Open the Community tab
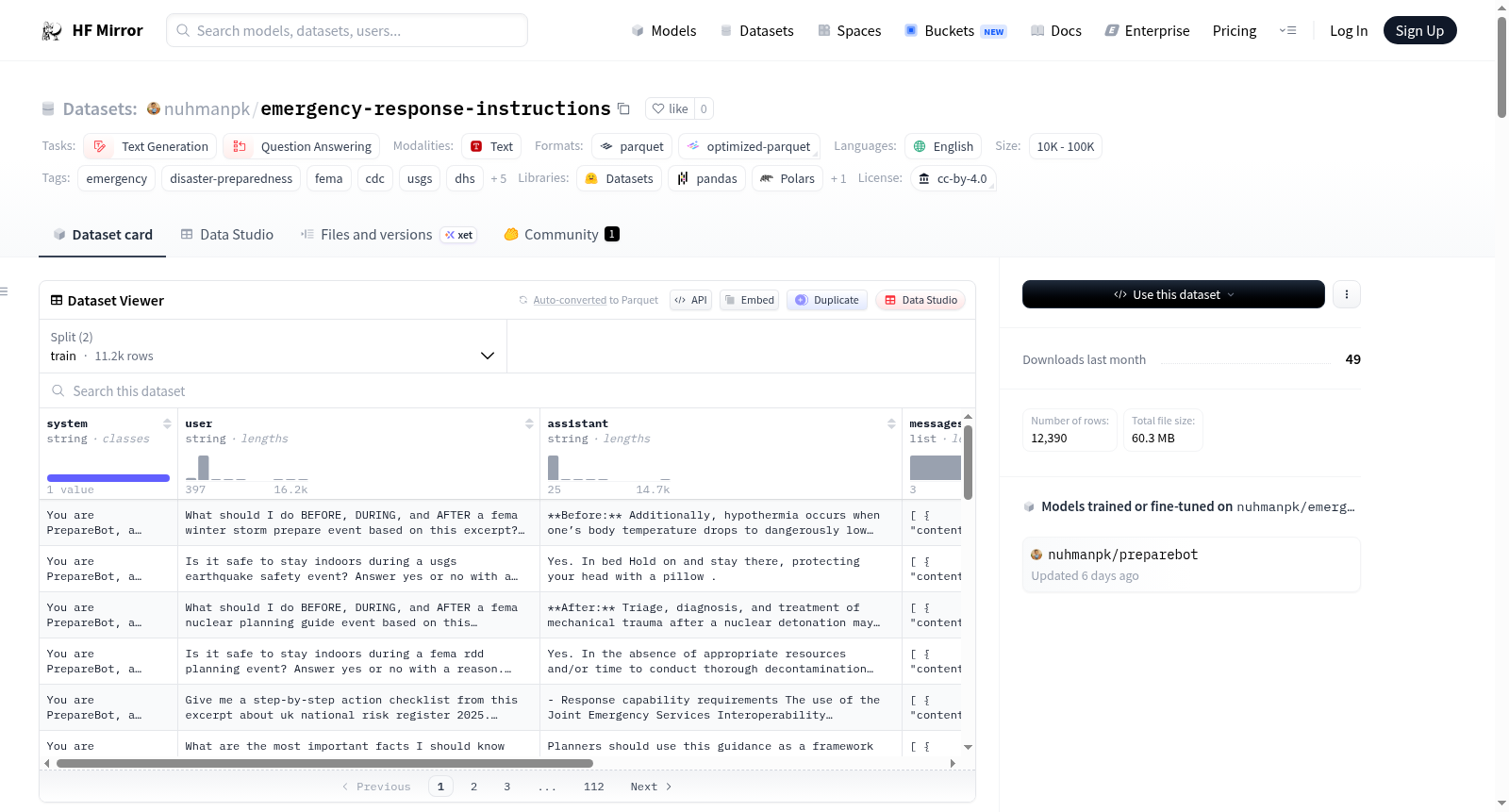The image size is (1509, 812). (561, 234)
